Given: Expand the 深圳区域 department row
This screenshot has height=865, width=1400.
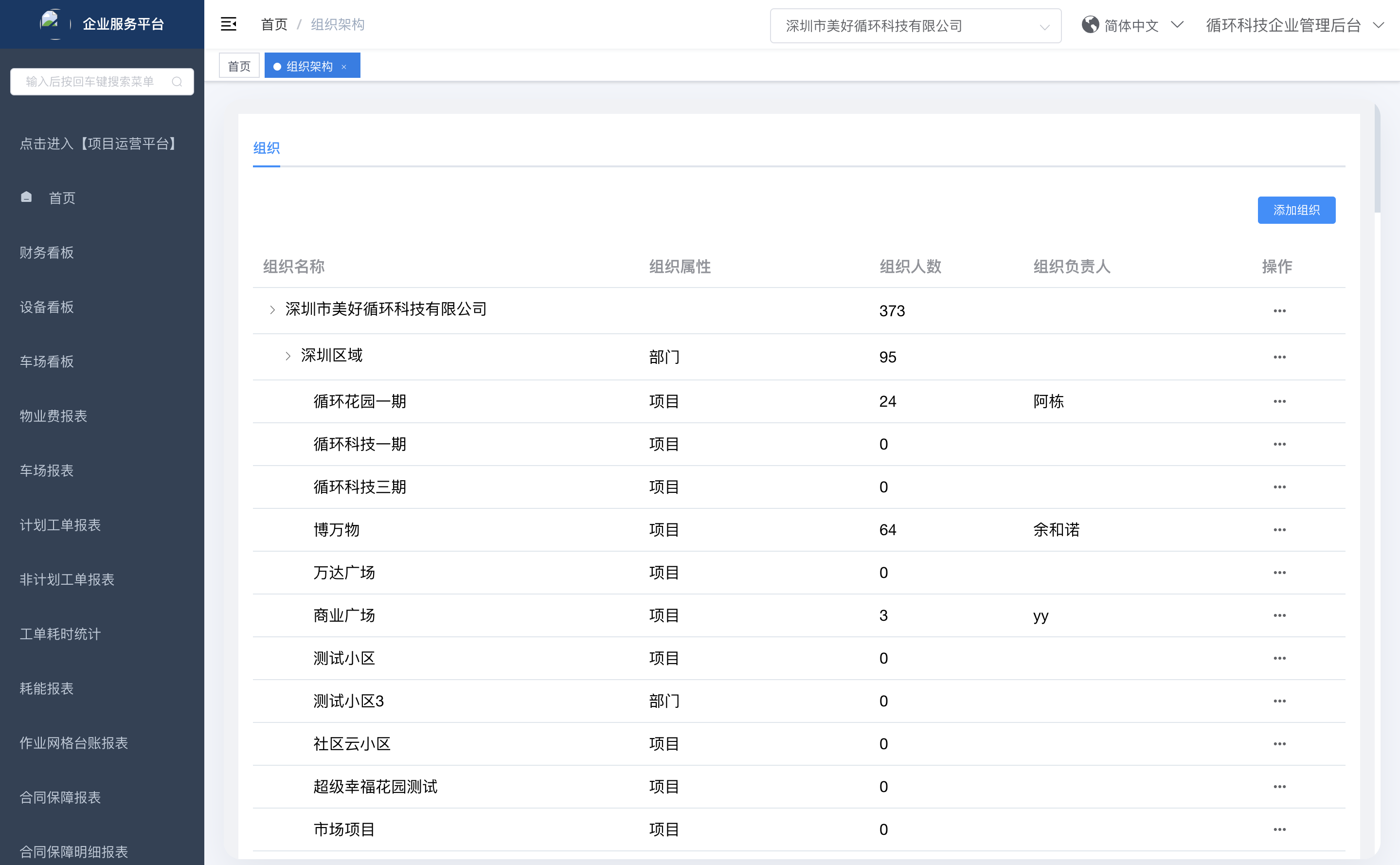Looking at the screenshot, I should [287, 356].
